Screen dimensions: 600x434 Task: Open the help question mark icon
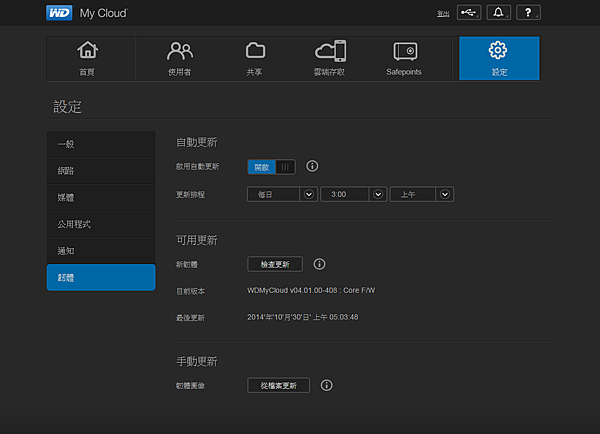(x=528, y=13)
